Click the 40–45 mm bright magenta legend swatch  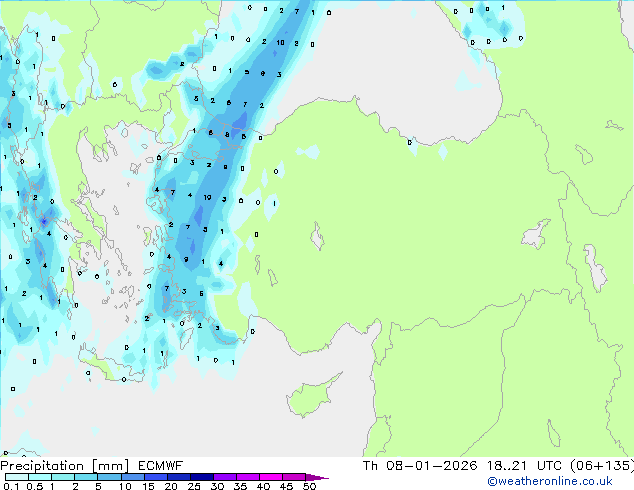tap(271, 477)
